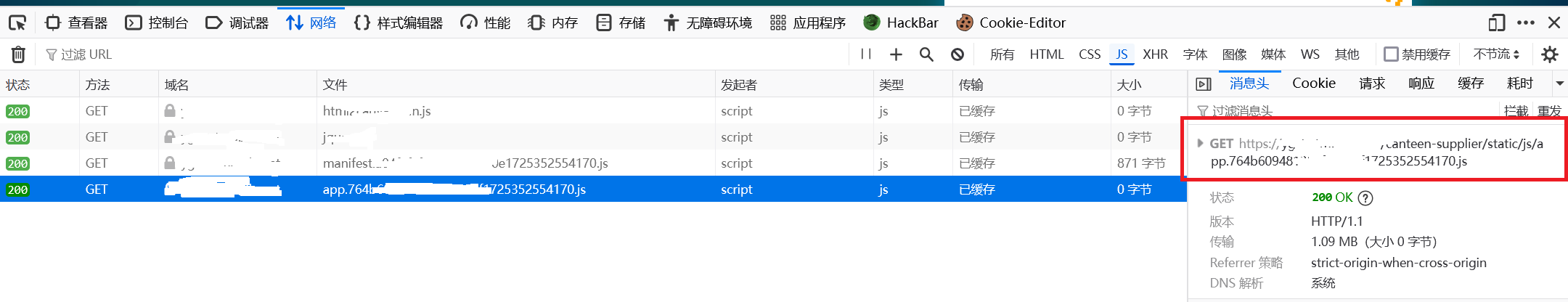
Task: Sort by 大小 size column header
Action: [x=1149, y=85]
